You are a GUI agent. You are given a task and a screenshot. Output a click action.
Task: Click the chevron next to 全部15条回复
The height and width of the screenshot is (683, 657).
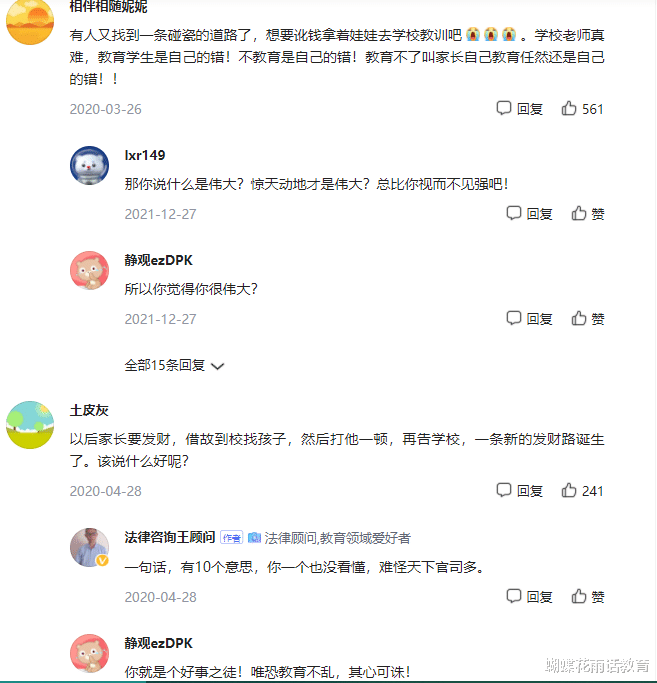click(218, 367)
